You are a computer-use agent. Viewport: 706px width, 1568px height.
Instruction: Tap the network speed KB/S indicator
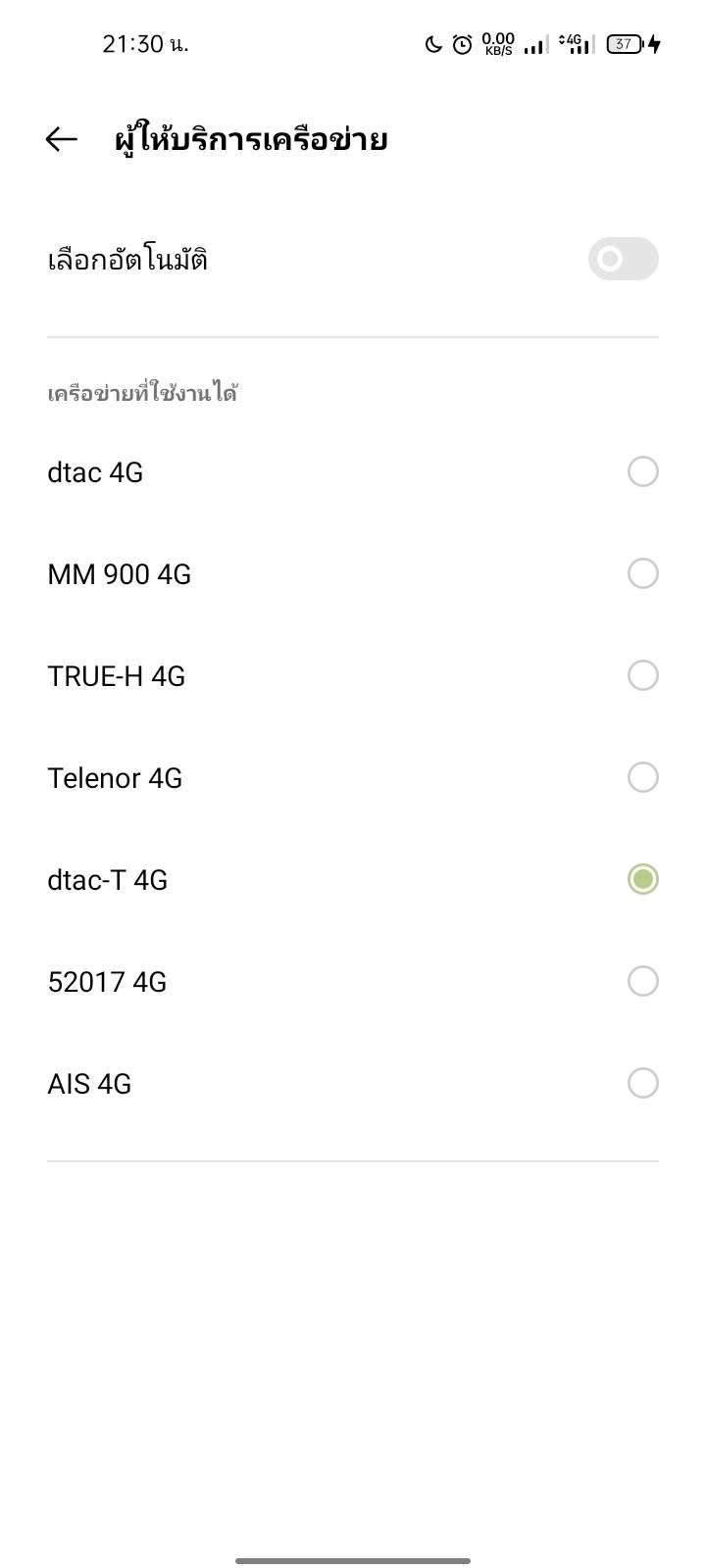[x=498, y=44]
